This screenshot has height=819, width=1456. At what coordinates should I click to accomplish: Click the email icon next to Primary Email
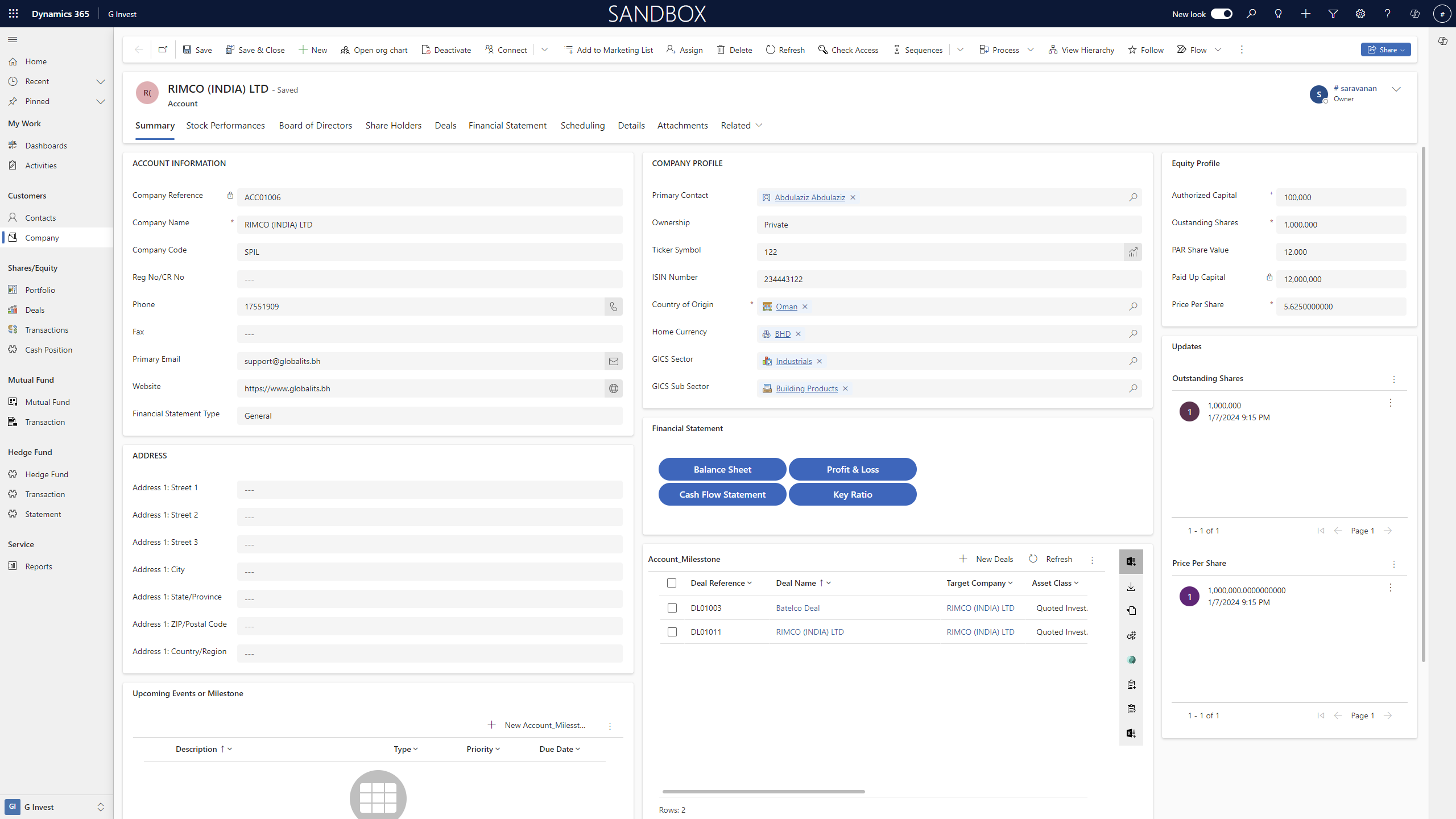point(613,361)
